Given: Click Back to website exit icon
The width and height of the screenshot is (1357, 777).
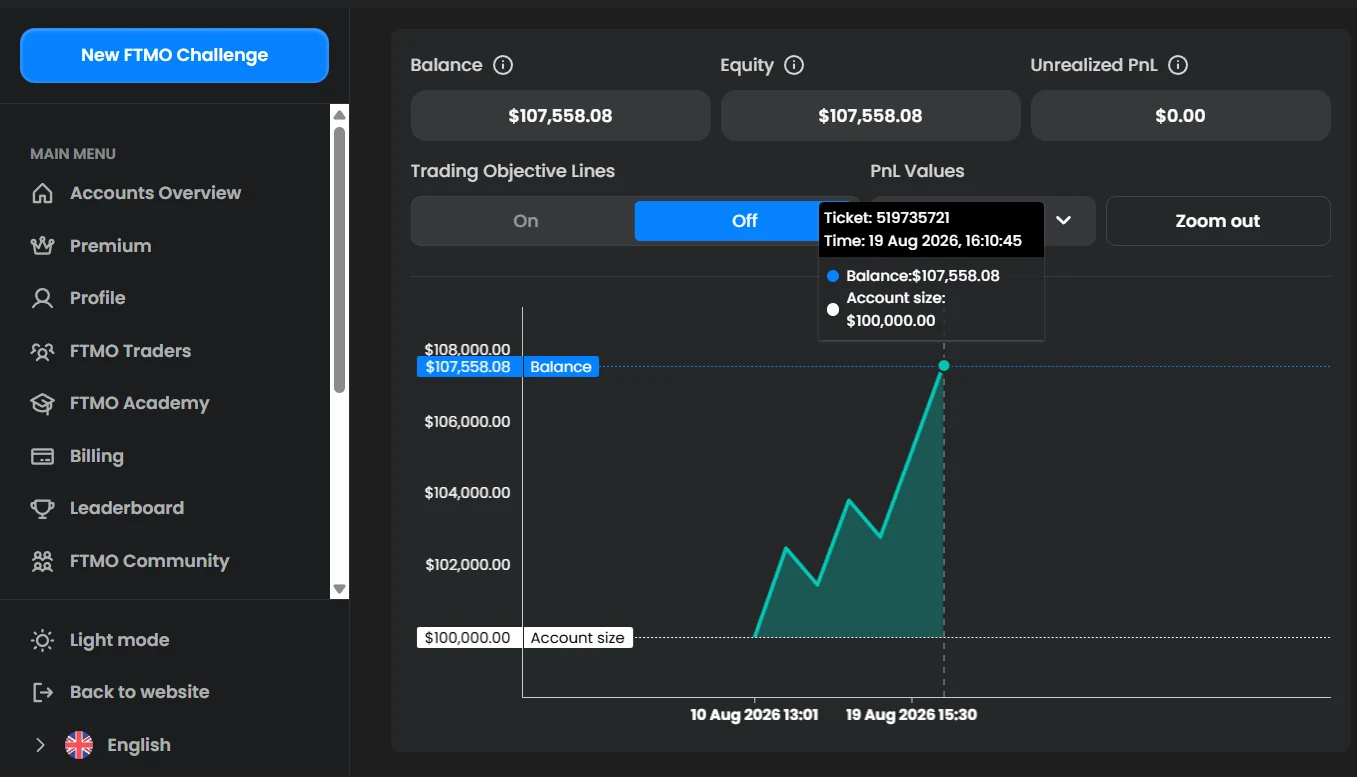Looking at the screenshot, I should 42,692.
